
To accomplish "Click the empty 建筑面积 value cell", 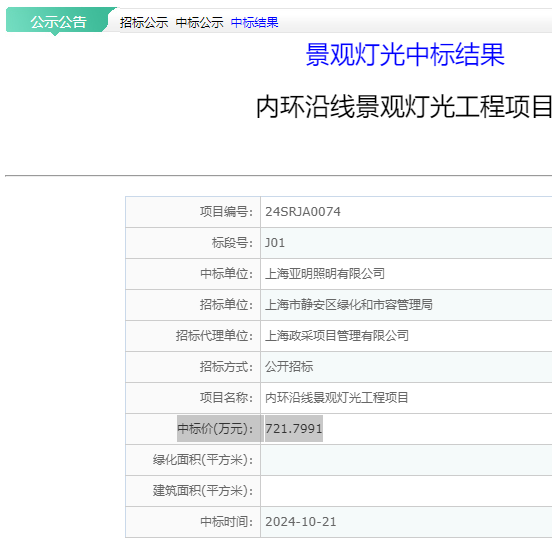I will (406, 491).
